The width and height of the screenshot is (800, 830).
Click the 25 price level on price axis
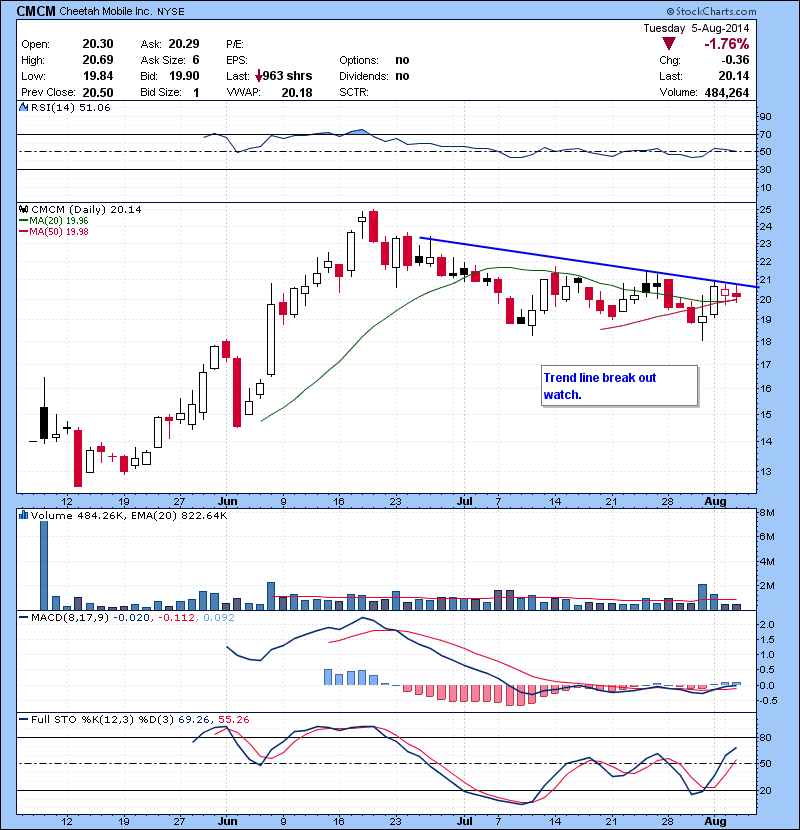[x=766, y=210]
